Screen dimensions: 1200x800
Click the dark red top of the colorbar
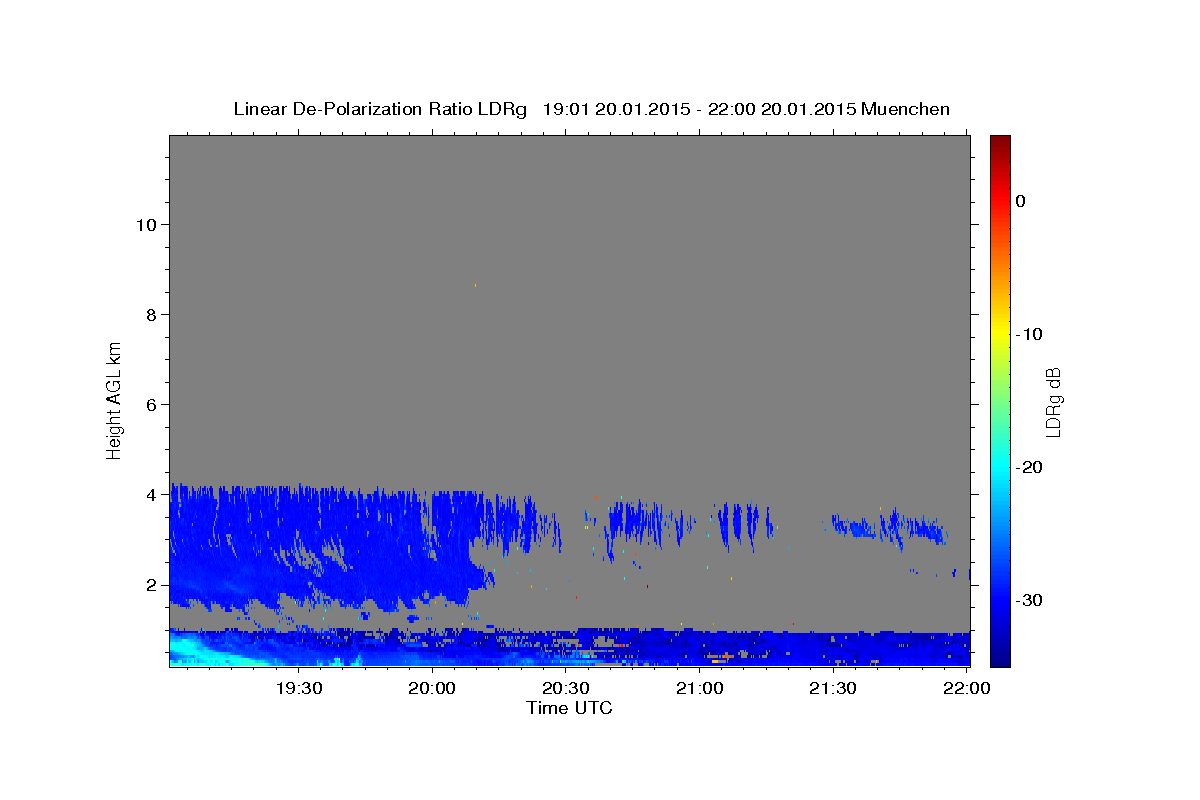point(1000,143)
